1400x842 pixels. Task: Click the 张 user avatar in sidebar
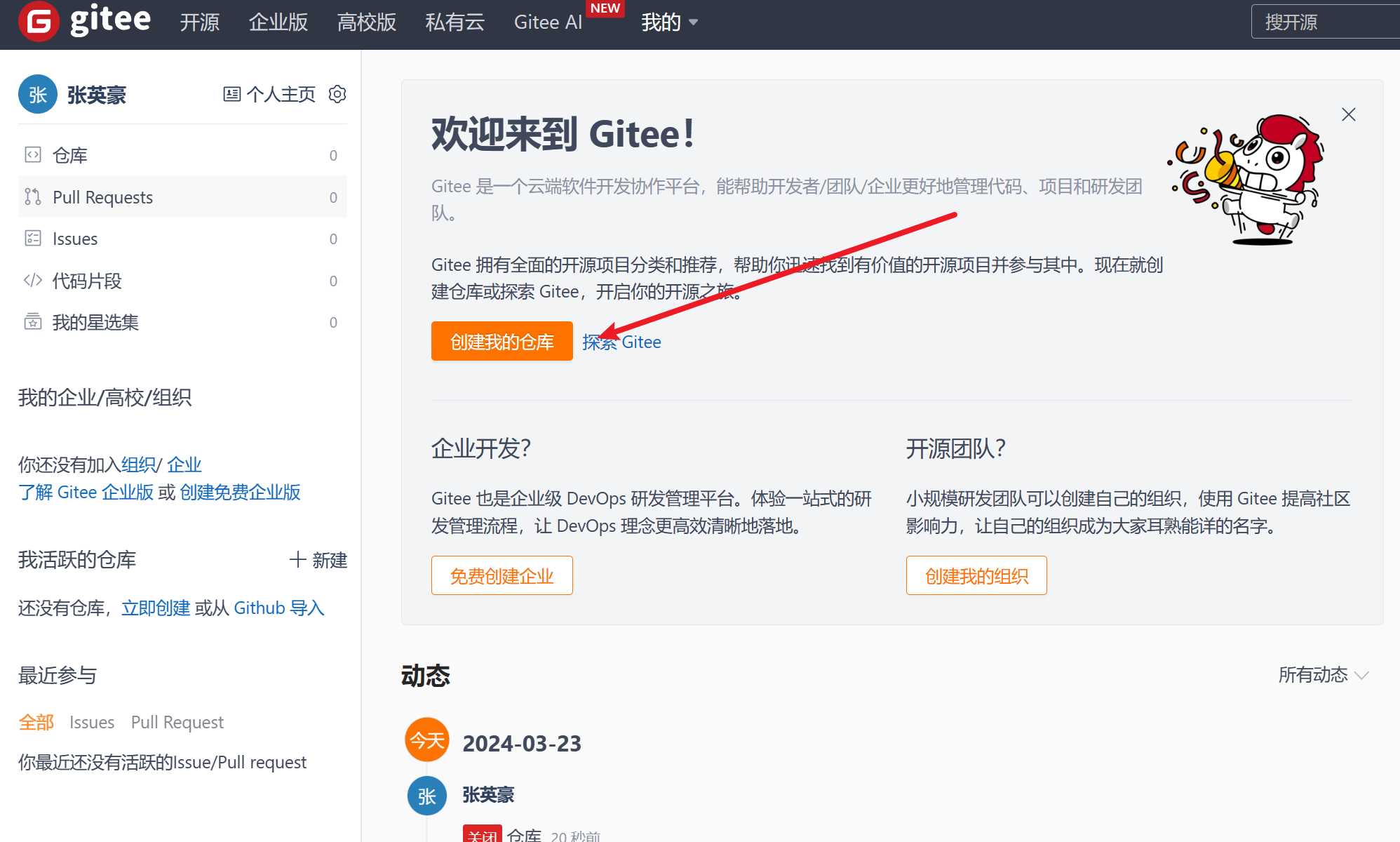(x=38, y=94)
